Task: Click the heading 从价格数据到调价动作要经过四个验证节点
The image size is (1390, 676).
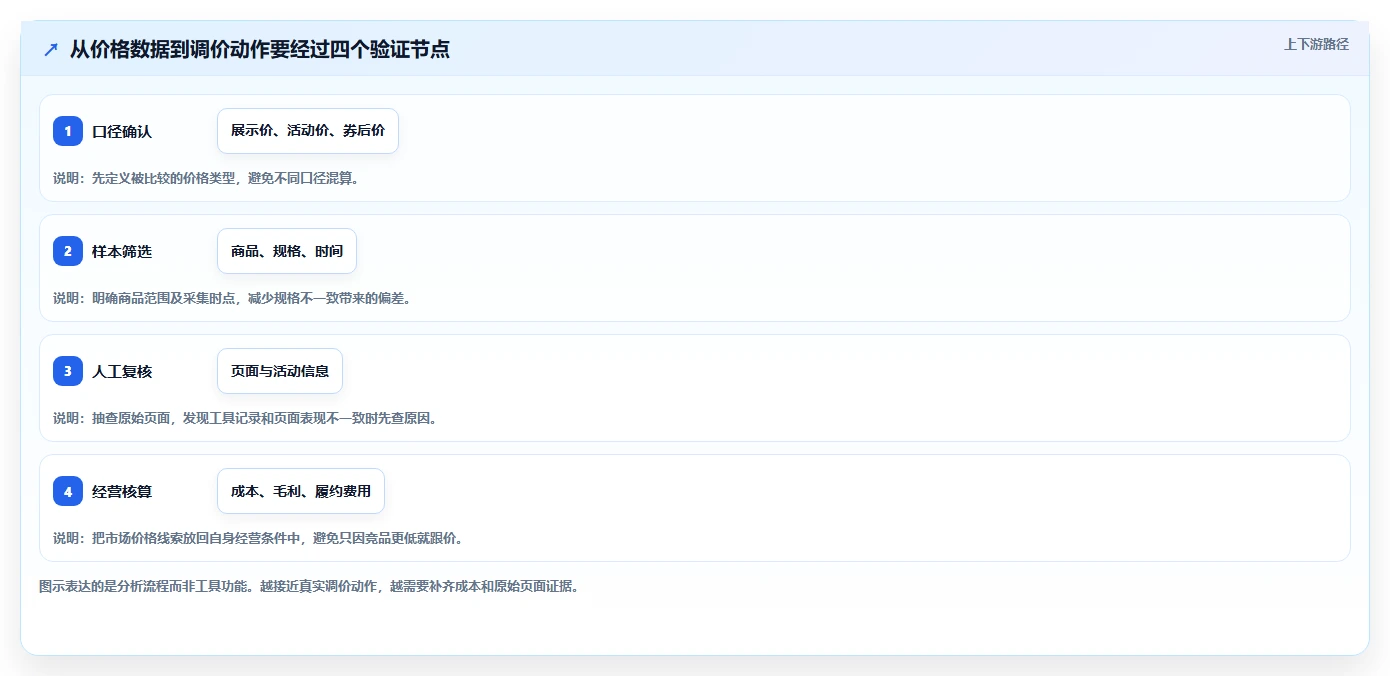Action: [260, 49]
